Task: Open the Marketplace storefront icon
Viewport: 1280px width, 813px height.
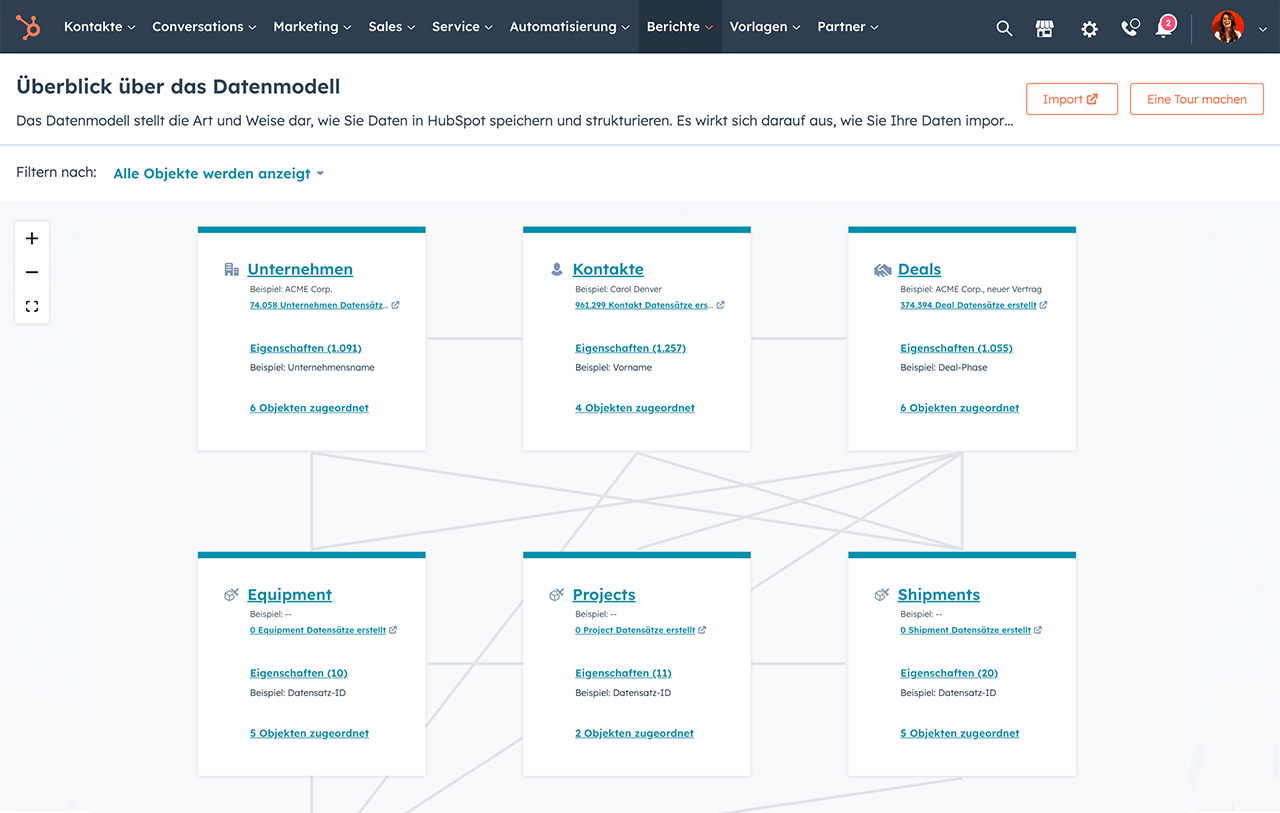Action: tap(1045, 28)
